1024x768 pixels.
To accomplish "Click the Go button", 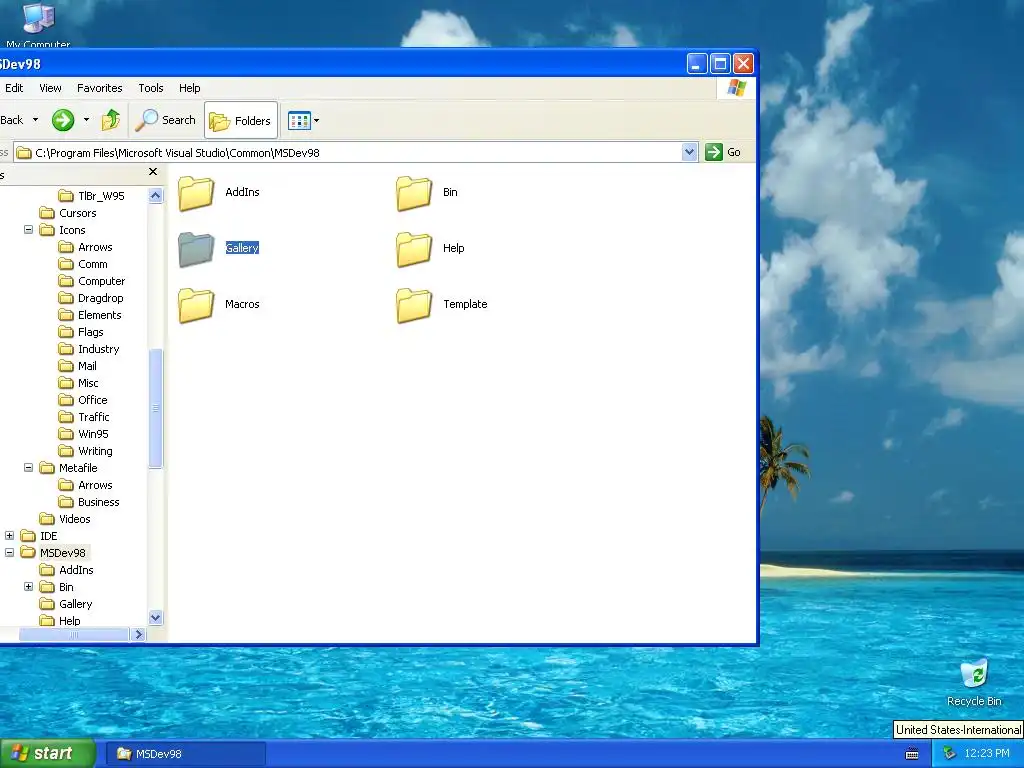I will pyautogui.click(x=724, y=152).
